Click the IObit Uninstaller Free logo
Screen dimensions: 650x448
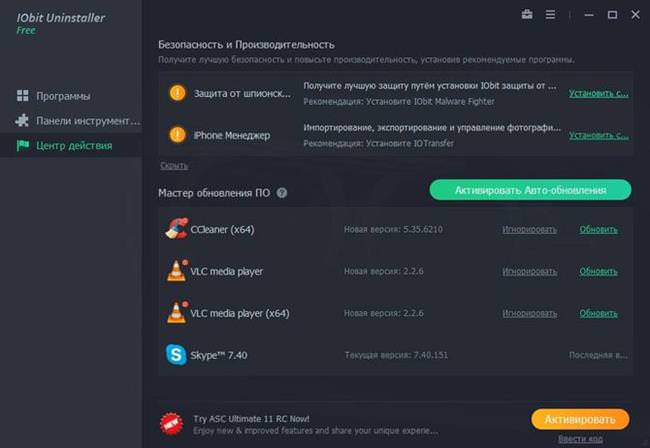61,23
